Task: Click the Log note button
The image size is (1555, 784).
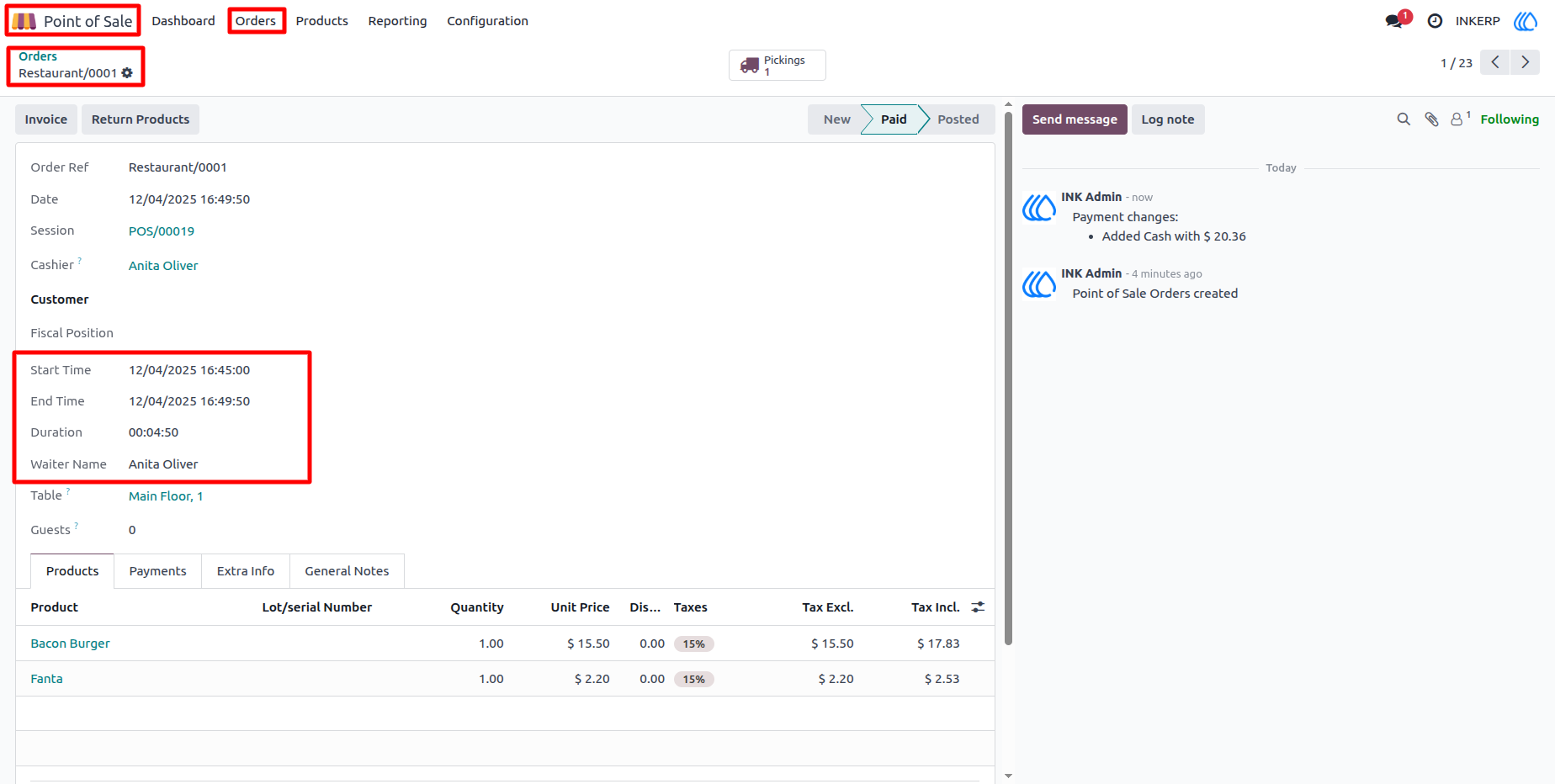Action: pos(1168,119)
